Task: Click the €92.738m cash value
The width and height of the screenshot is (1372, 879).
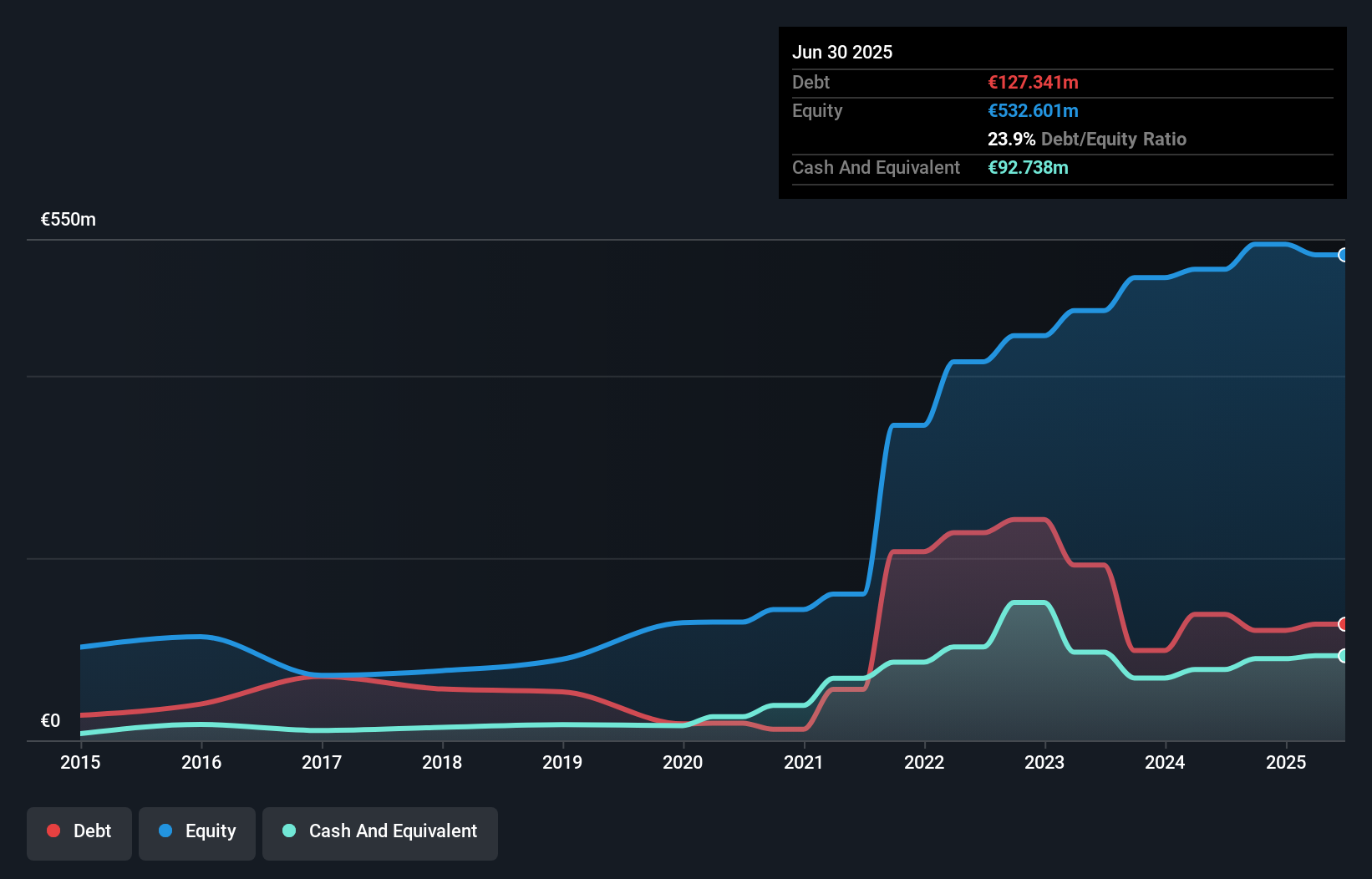Action: click(x=1029, y=167)
